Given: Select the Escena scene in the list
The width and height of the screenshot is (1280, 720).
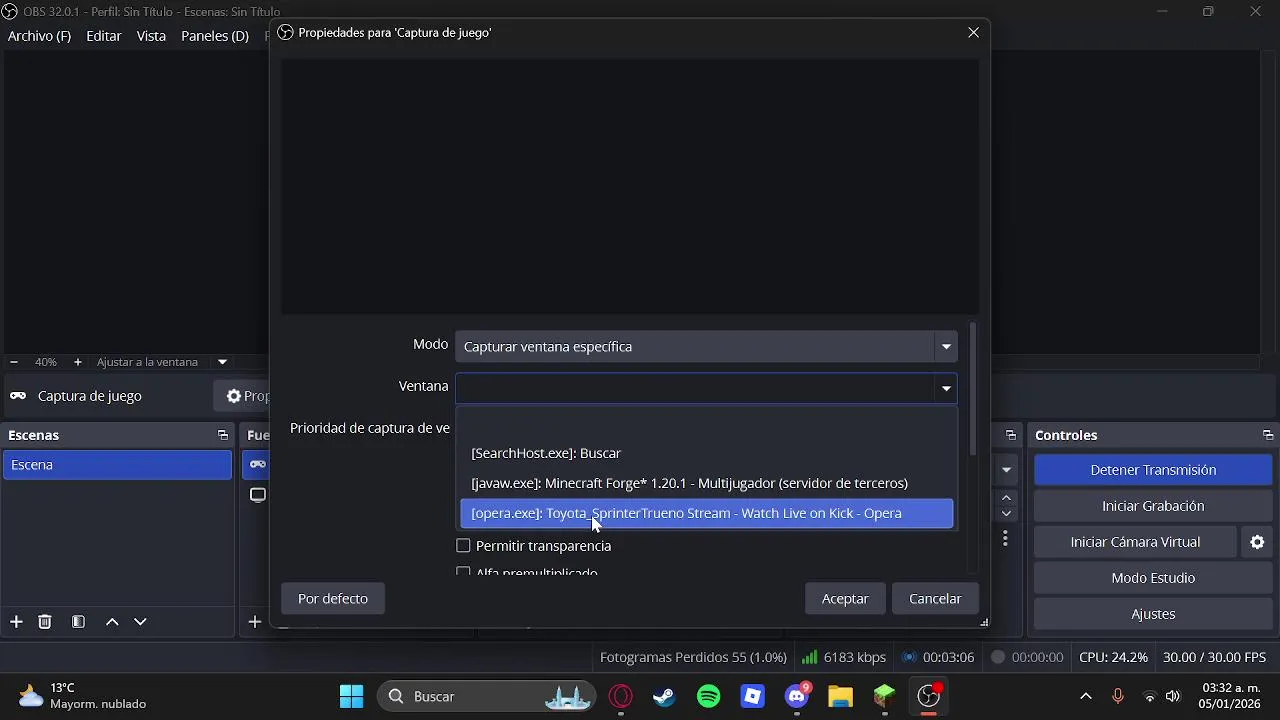Looking at the screenshot, I should point(117,465).
